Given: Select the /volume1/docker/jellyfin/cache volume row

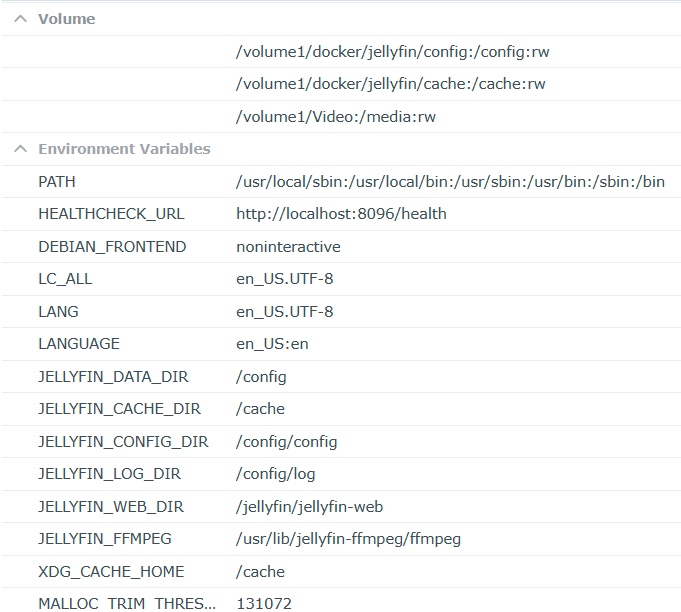Looking at the screenshot, I should (391, 84).
